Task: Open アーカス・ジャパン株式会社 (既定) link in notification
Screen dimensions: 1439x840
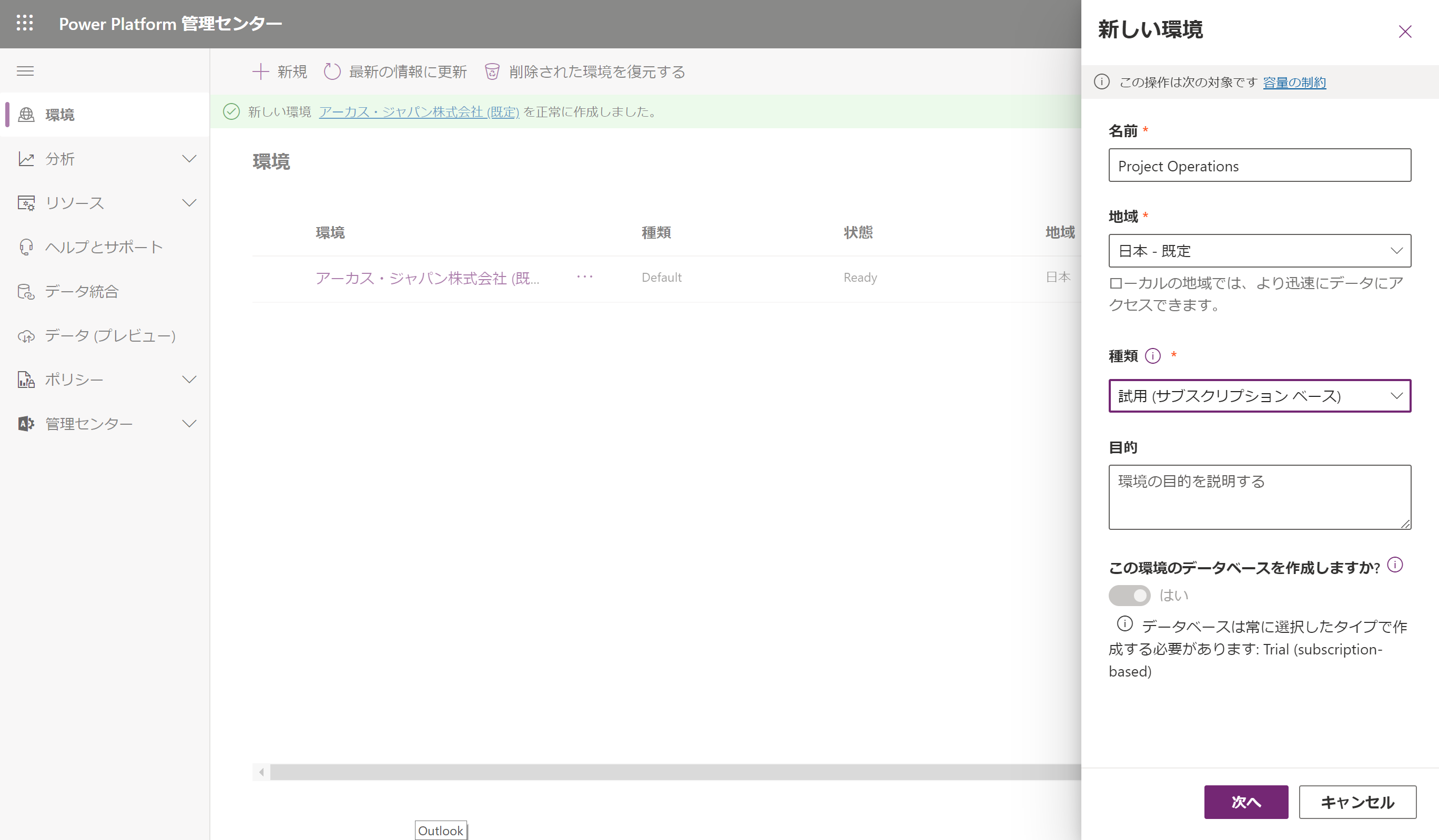Action: [x=419, y=112]
